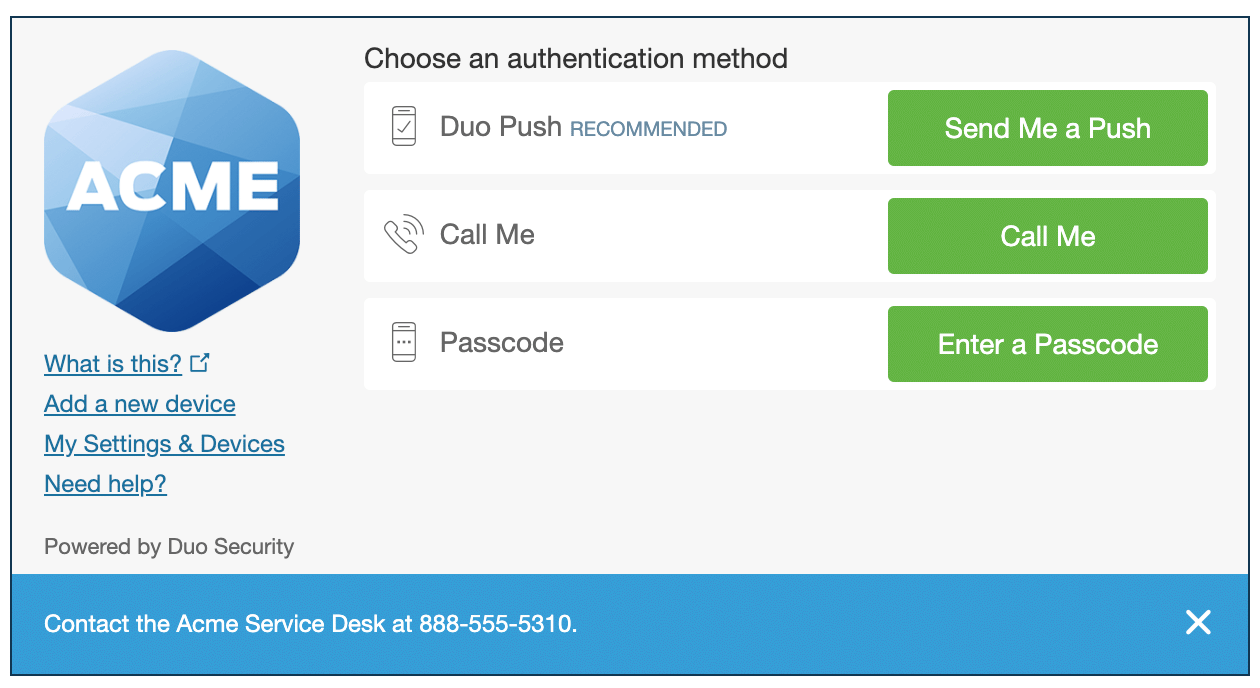Click the green Call Me button
Screen dimensions: 1260x688
1047,236
